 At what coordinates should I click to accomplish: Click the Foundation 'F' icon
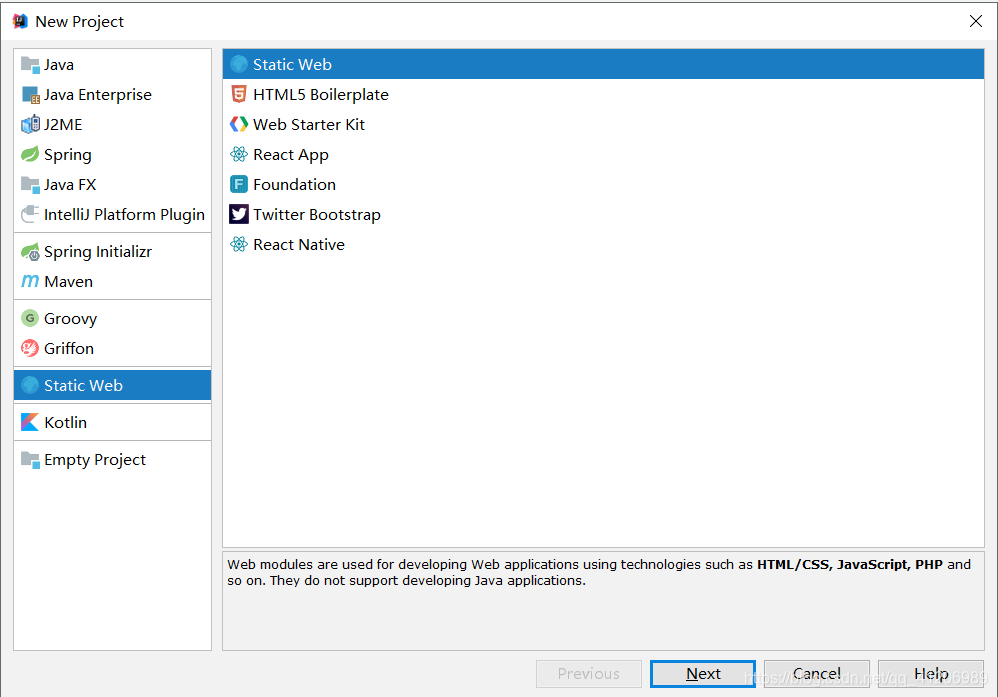click(239, 185)
